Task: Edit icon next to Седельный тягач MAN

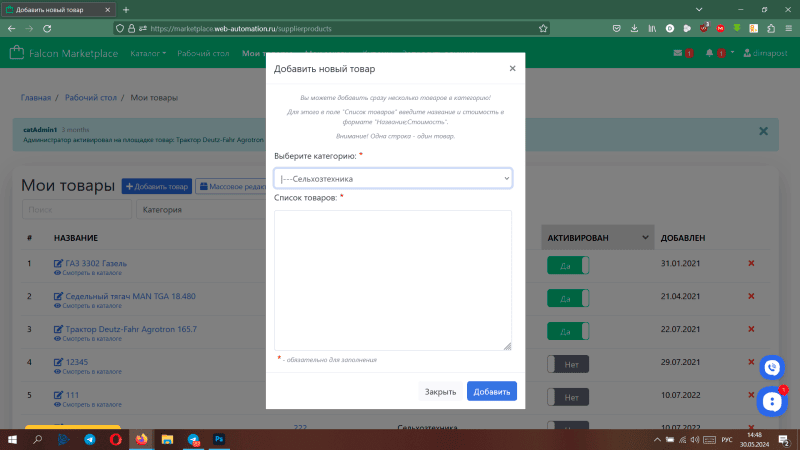Action: pos(58,296)
